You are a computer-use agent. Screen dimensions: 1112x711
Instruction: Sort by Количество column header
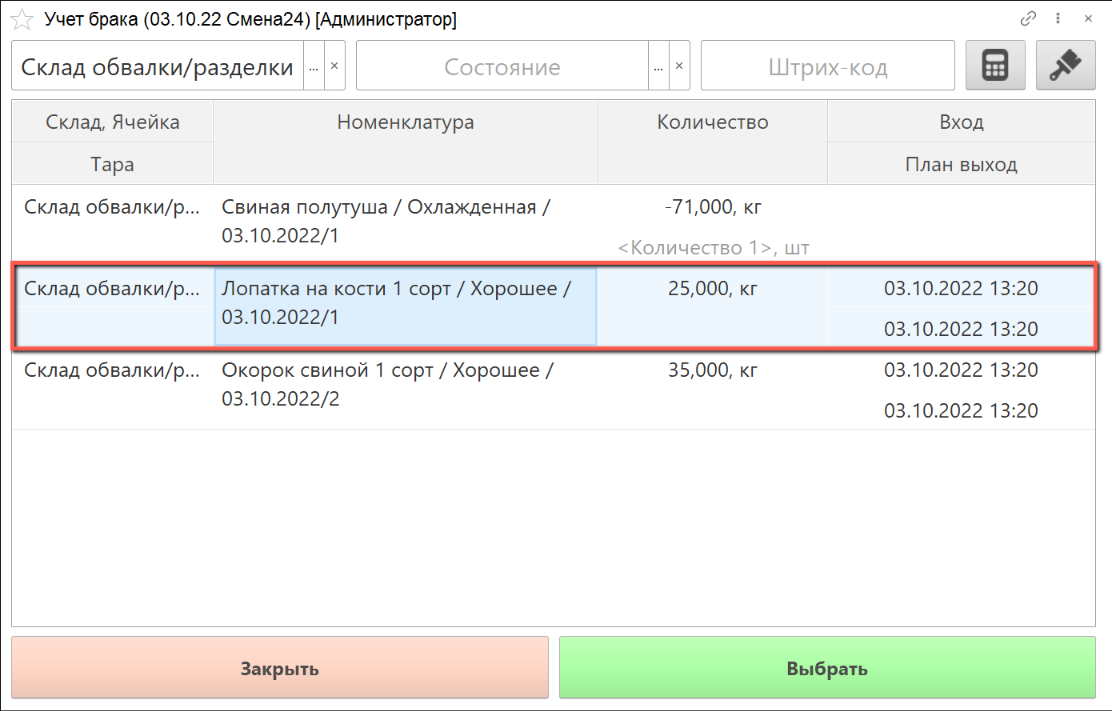(x=712, y=122)
